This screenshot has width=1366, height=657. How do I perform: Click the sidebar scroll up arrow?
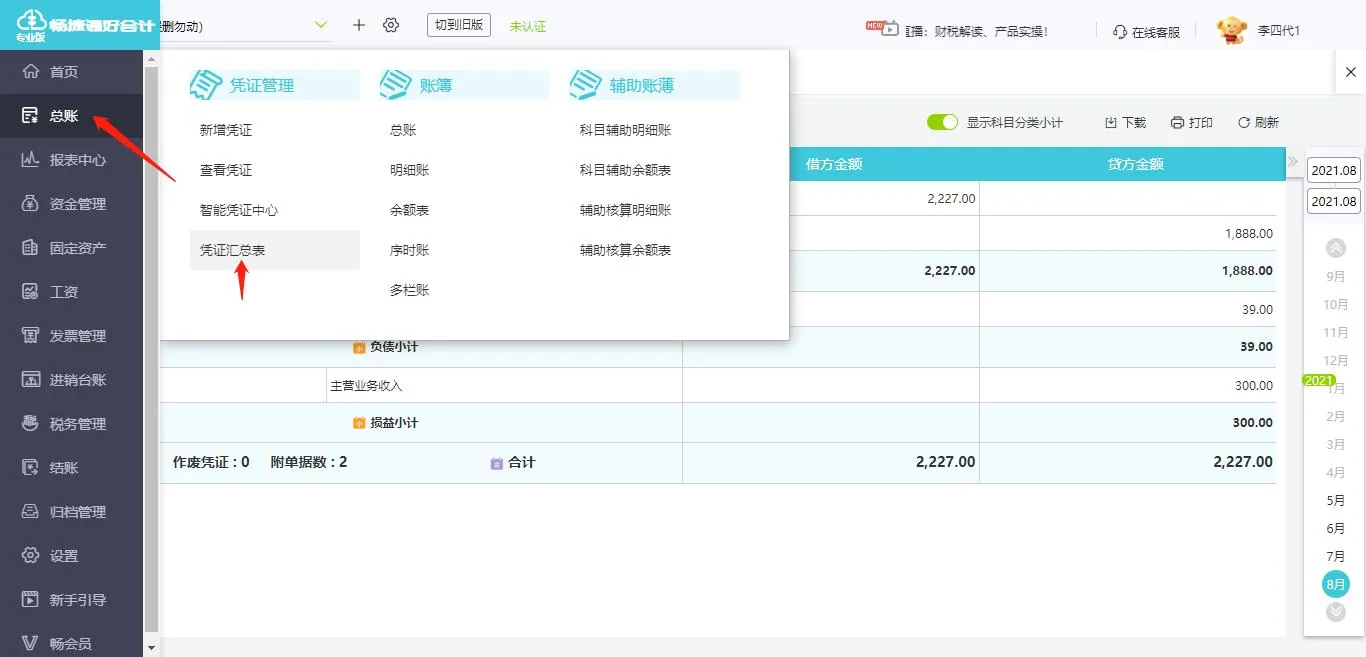(152, 58)
